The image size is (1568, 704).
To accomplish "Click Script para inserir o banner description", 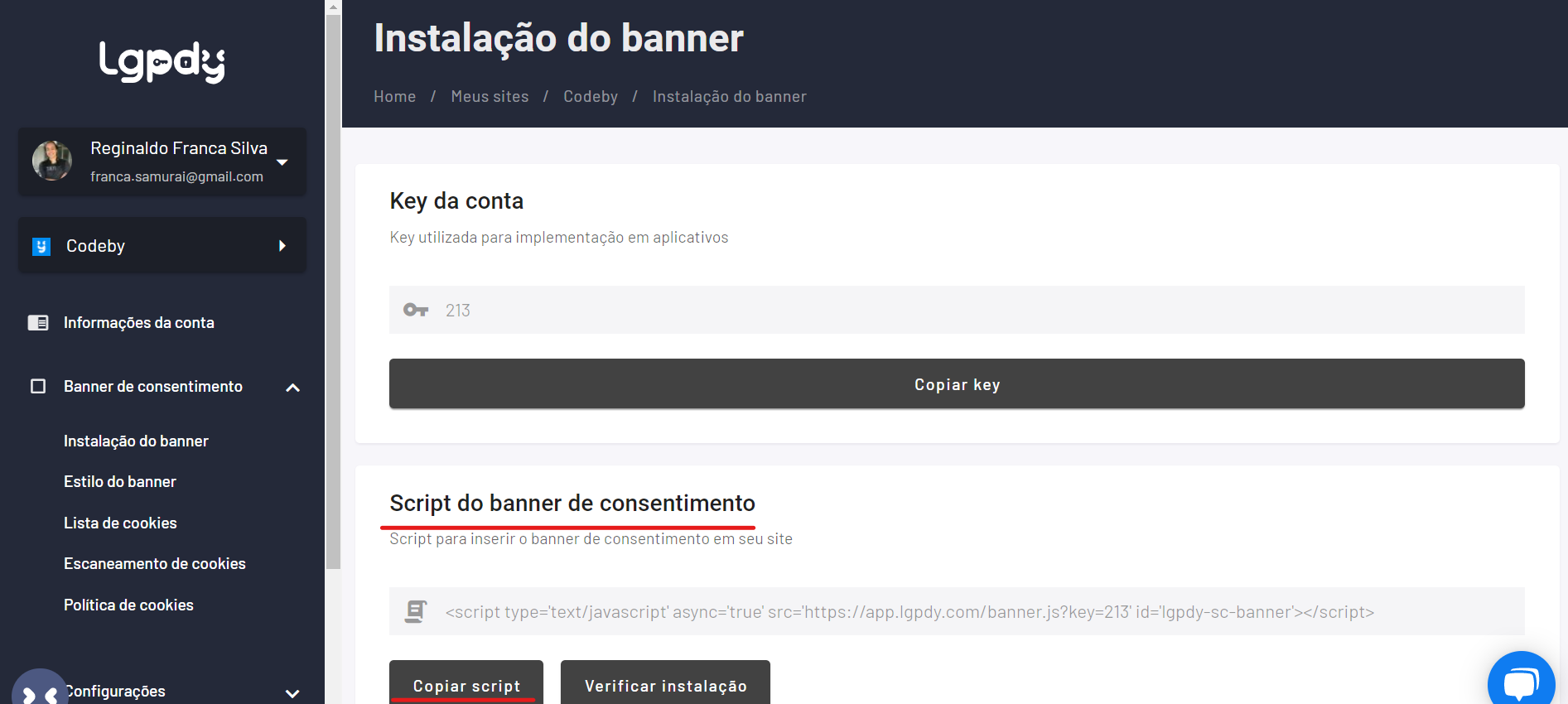I will coord(591,539).
